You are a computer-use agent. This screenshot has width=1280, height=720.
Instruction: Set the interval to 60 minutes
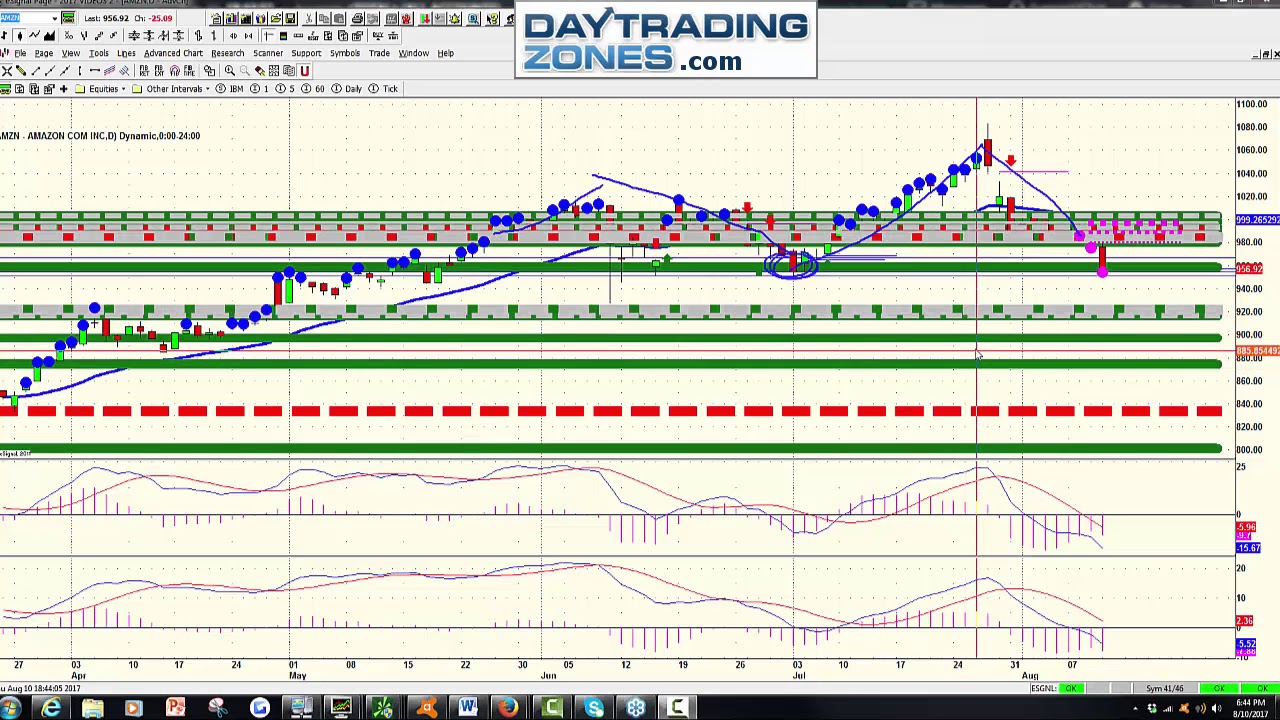click(x=313, y=89)
